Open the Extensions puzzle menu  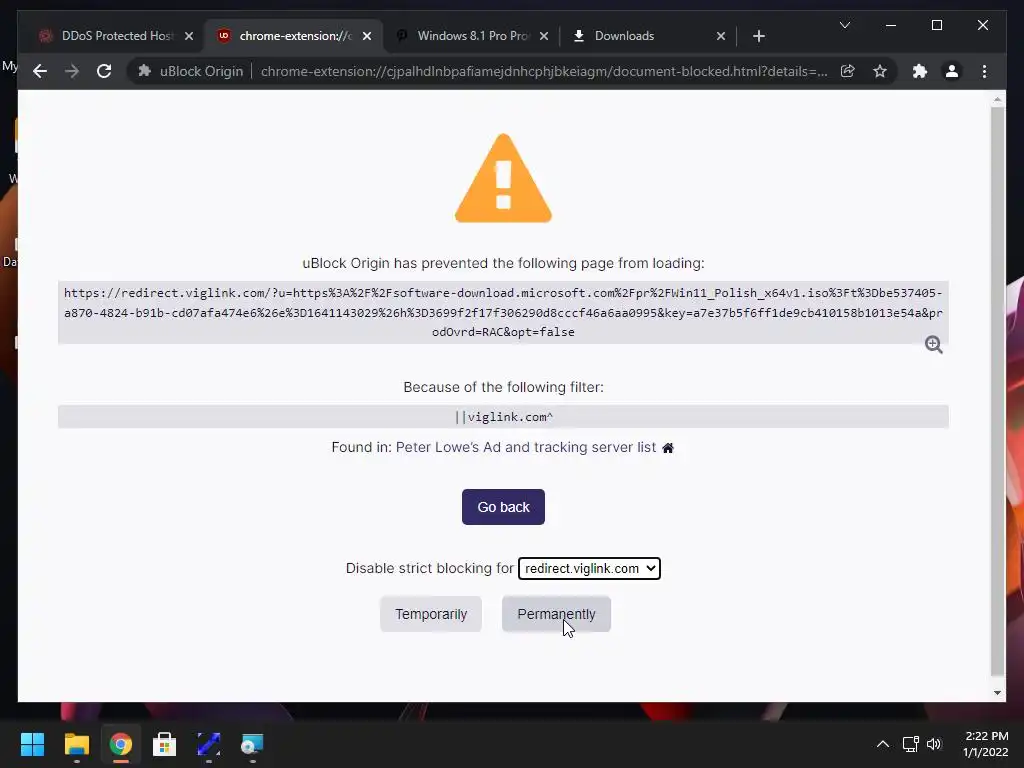pyautogui.click(x=920, y=71)
